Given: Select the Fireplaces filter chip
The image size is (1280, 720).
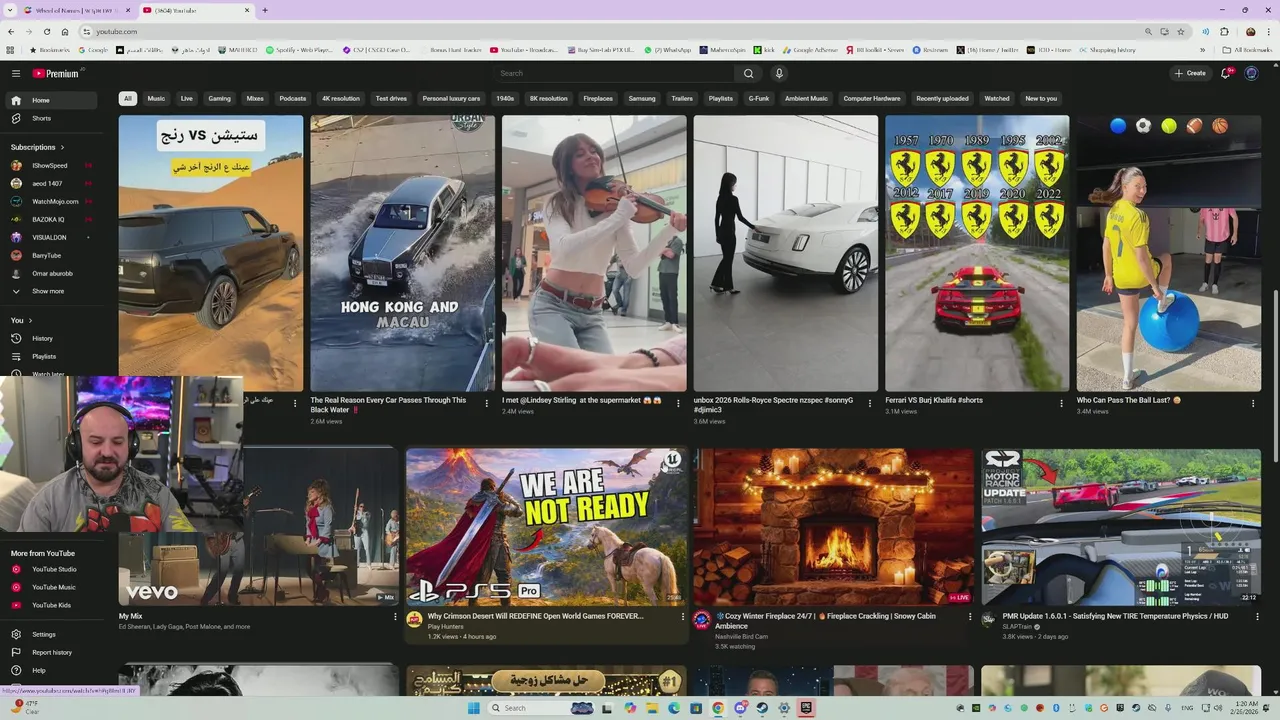Looking at the screenshot, I should [598, 98].
